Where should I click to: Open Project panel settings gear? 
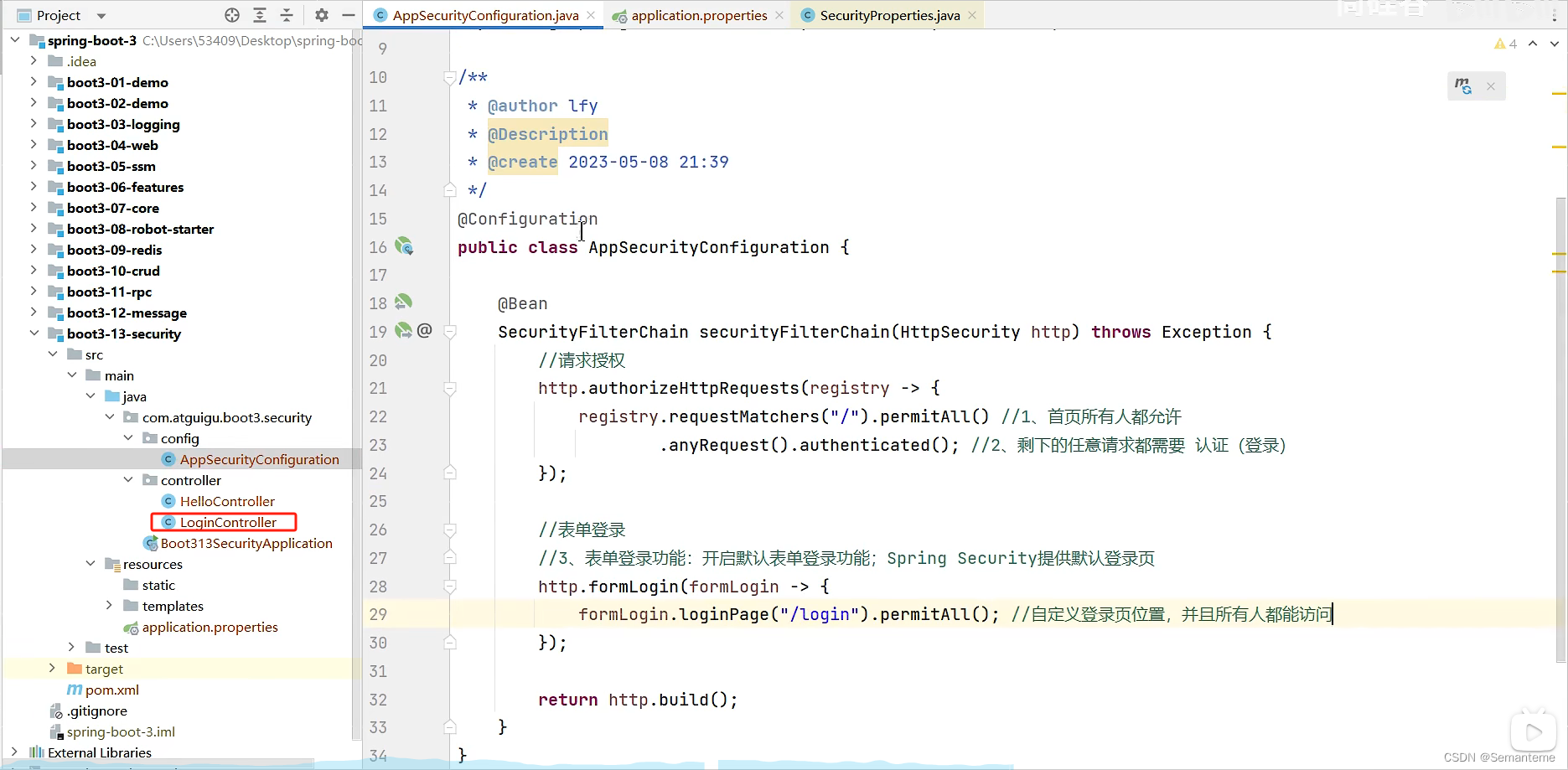point(322,15)
